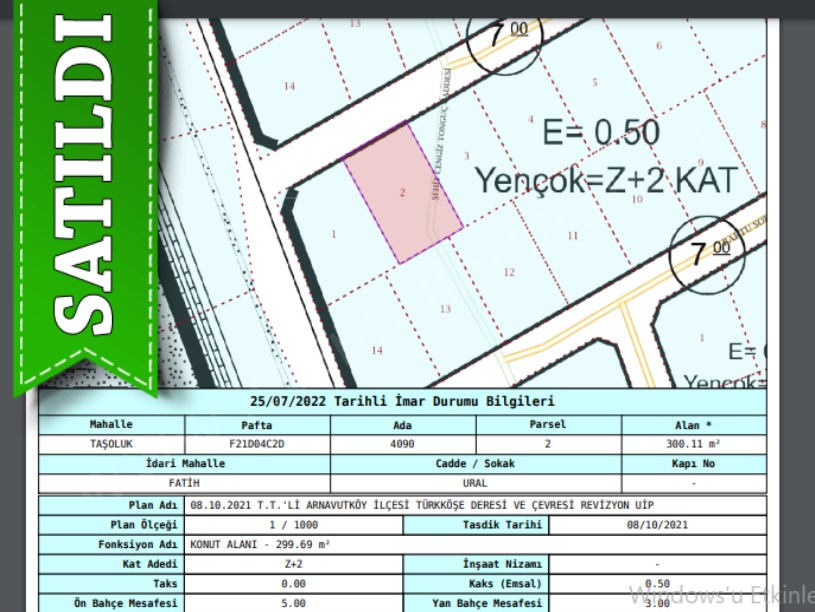Image resolution: width=815 pixels, height=612 pixels.
Task: Click the URAL street name cell
Action: coord(475,482)
